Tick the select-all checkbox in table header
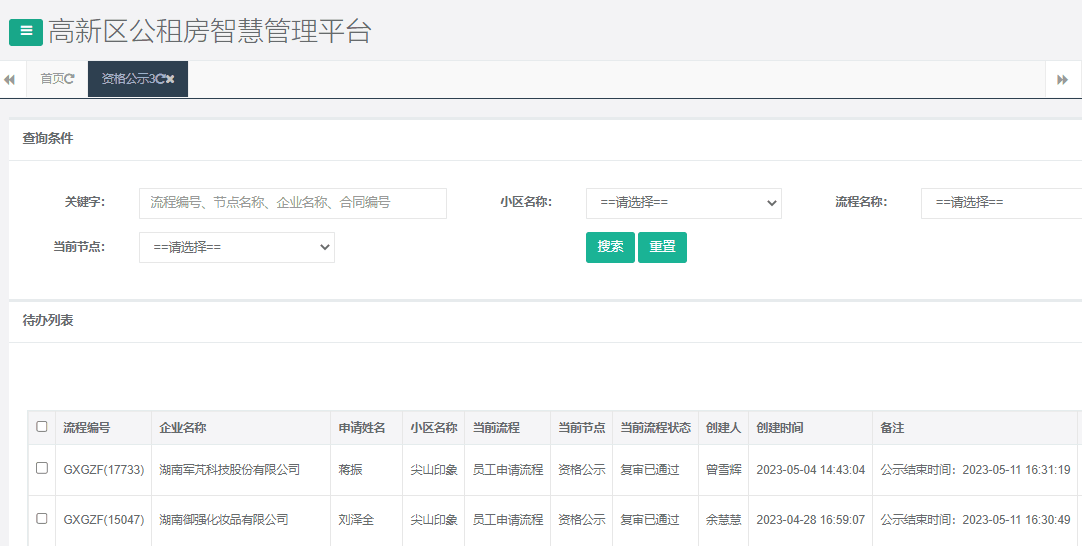Screen dimensions: 1082x546 [42, 427]
